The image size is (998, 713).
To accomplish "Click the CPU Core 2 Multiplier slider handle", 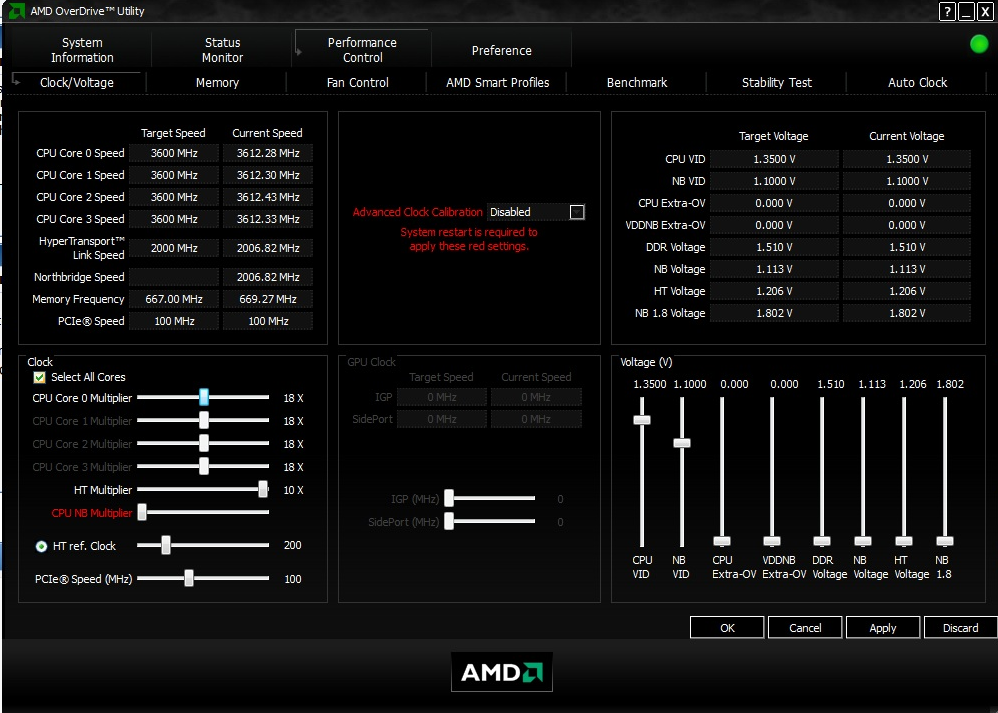I will coord(204,443).
